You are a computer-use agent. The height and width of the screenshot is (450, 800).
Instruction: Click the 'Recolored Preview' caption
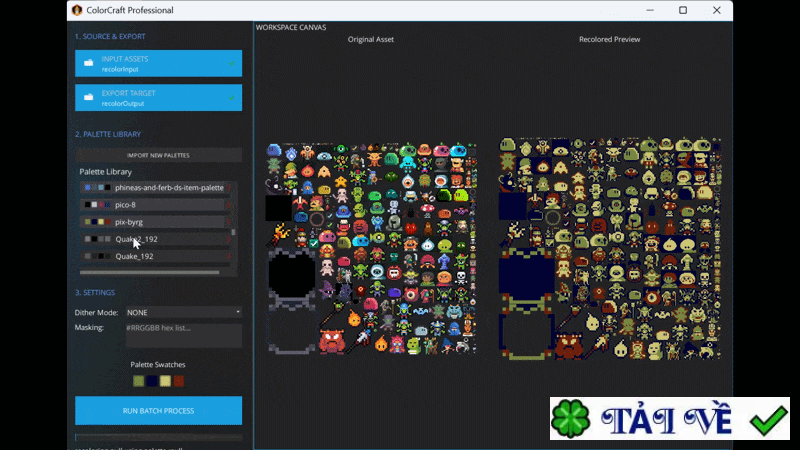point(609,39)
